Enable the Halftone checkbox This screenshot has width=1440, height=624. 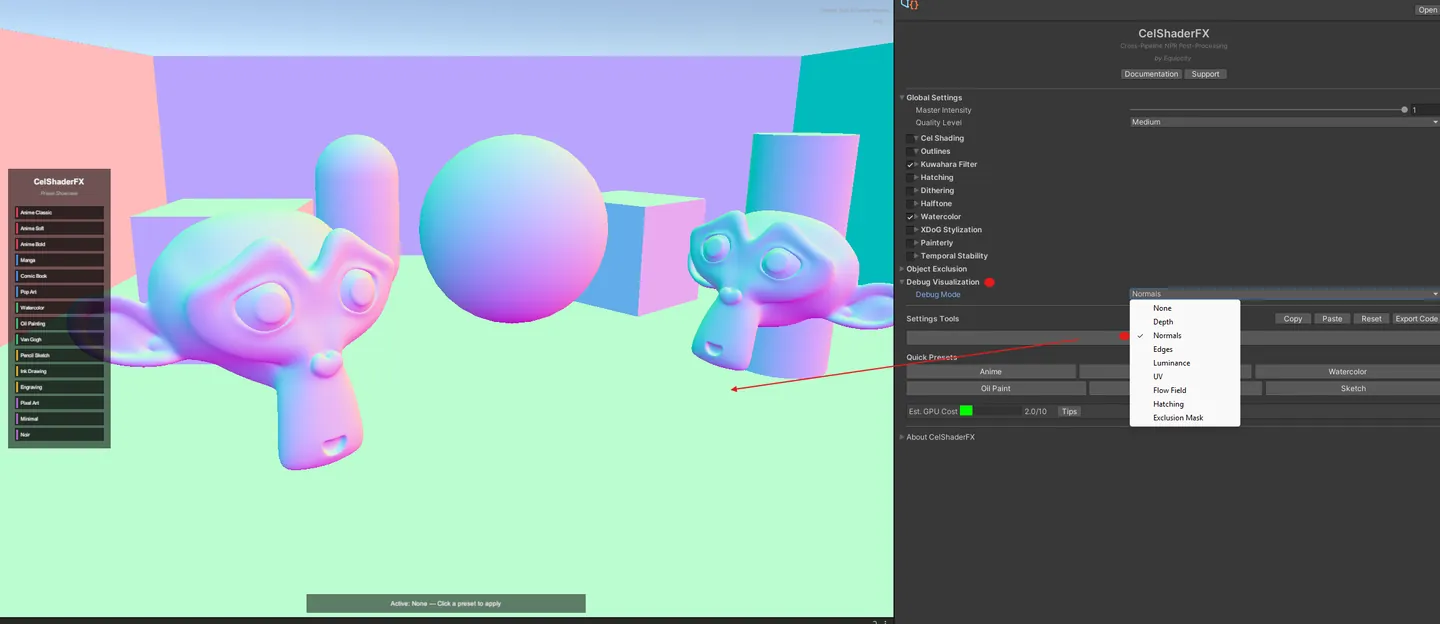click(910, 203)
